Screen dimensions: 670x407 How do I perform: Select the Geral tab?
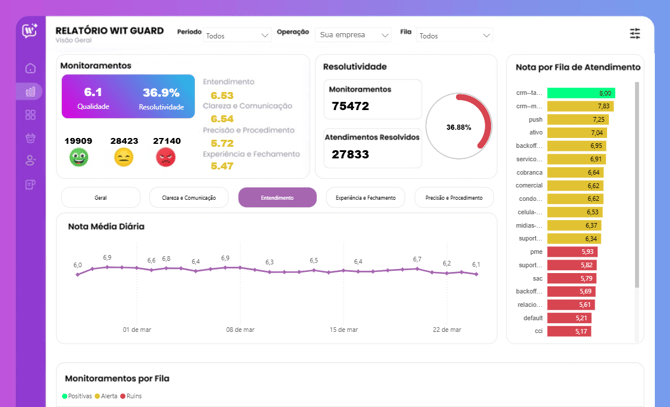(101, 198)
